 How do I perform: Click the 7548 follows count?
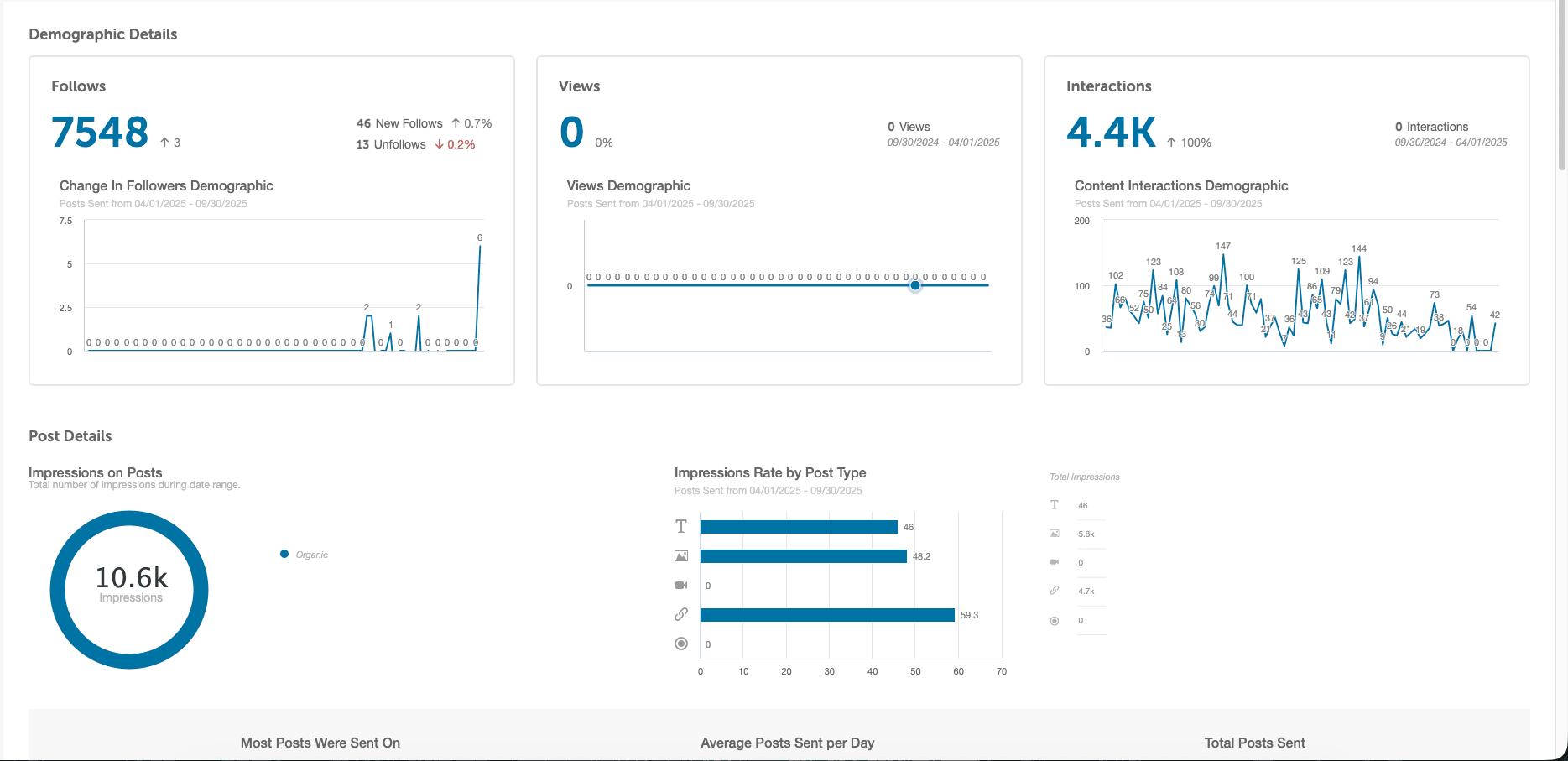point(100,133)
